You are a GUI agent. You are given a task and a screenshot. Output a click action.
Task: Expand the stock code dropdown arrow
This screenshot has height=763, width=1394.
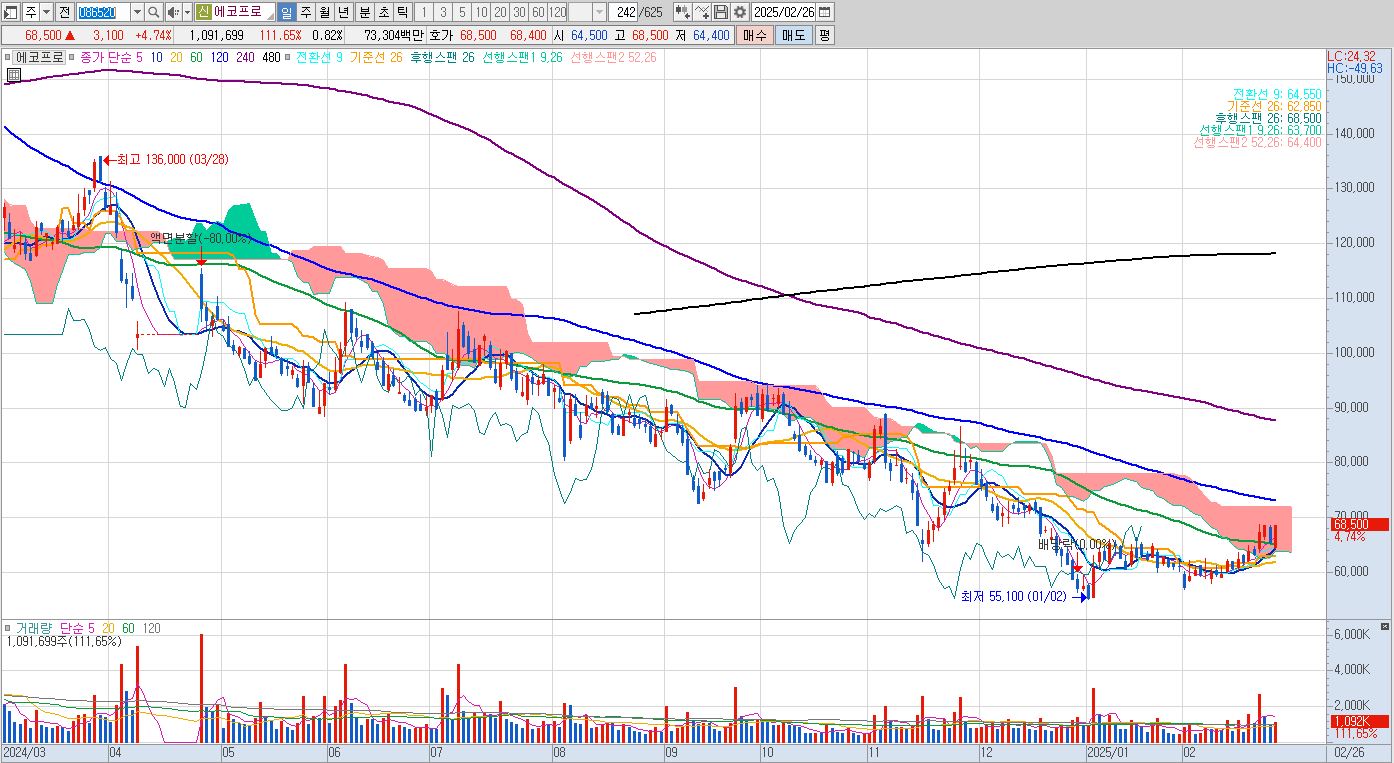pos(137,12)
